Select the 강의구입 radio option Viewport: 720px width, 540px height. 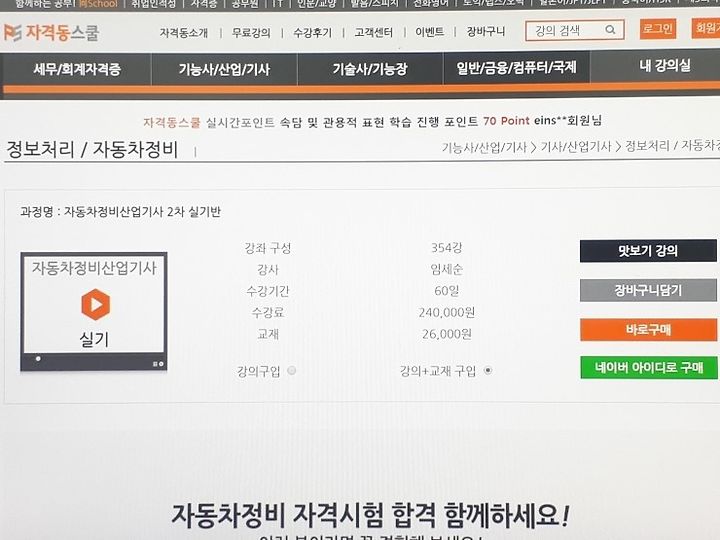coord(292,370)
